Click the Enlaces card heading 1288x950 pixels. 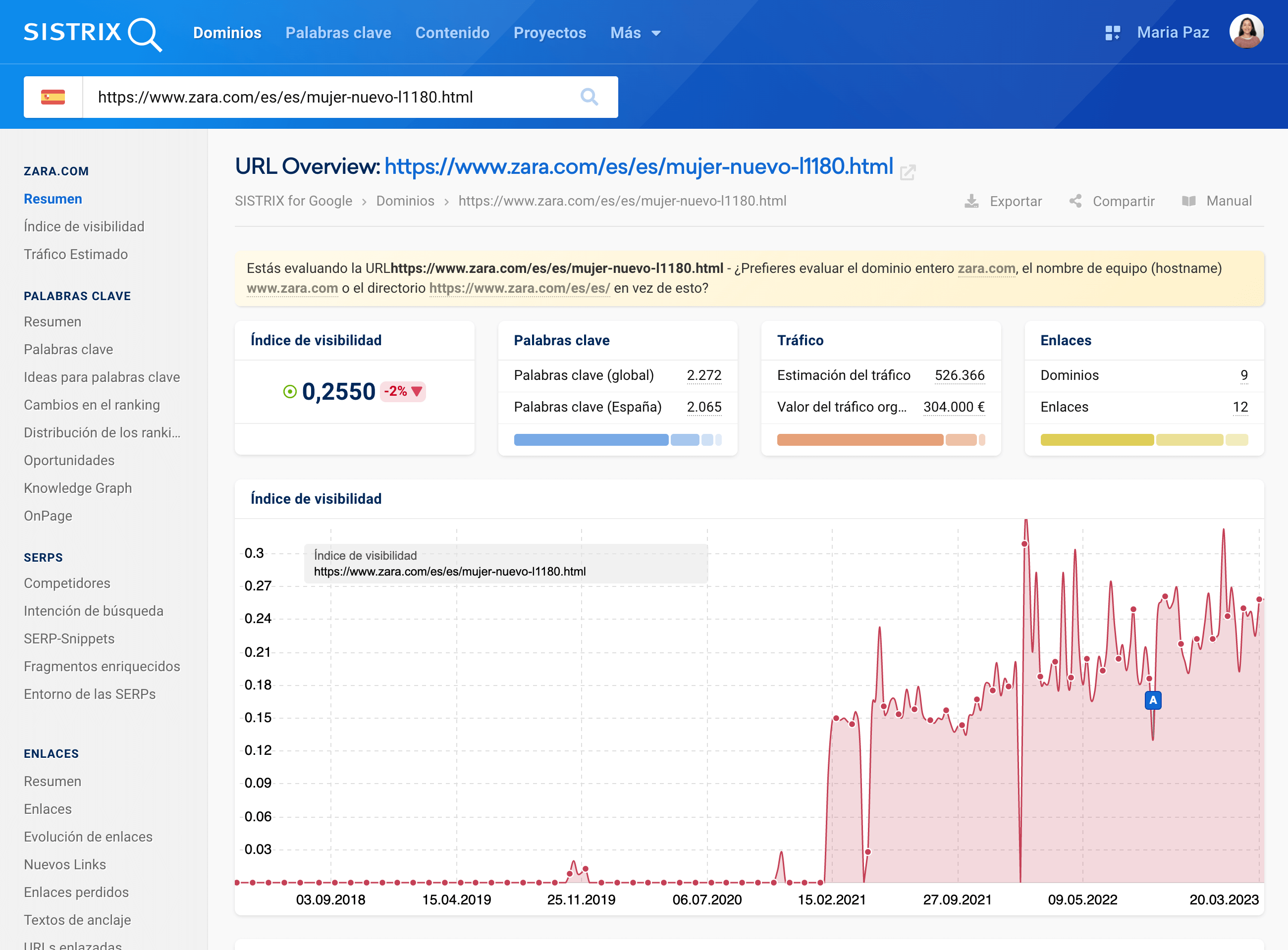(1066, 340)
